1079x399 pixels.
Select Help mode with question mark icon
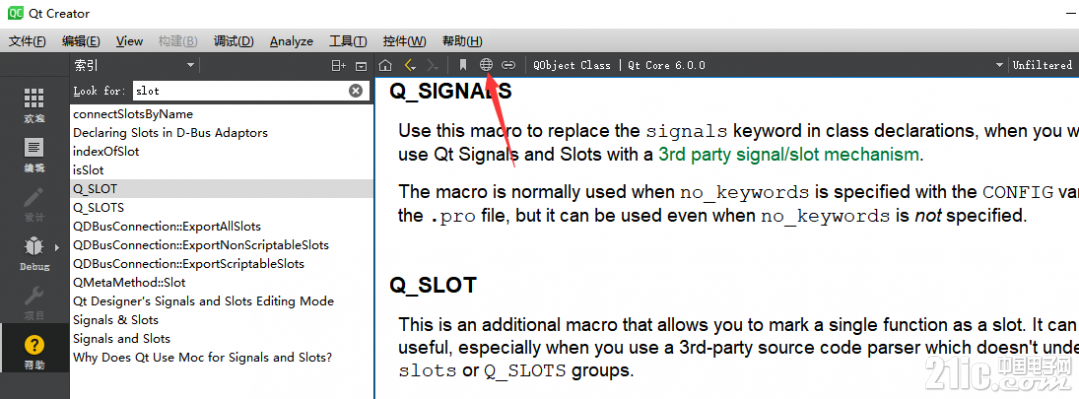coord(34,352)
